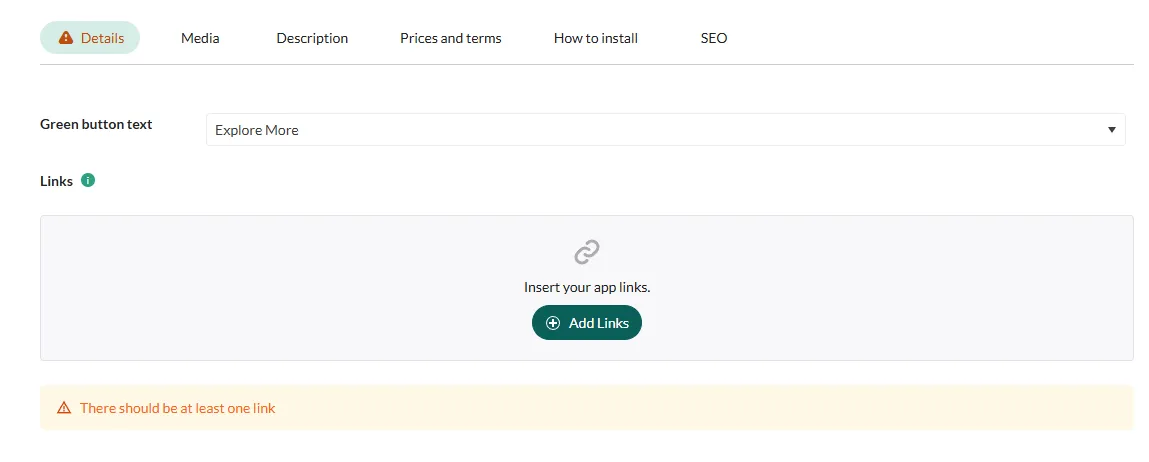The width and height of the screenshot is (1149, 462).
Task: Click the warning icon on Details tab
Action: pos(66,38)
